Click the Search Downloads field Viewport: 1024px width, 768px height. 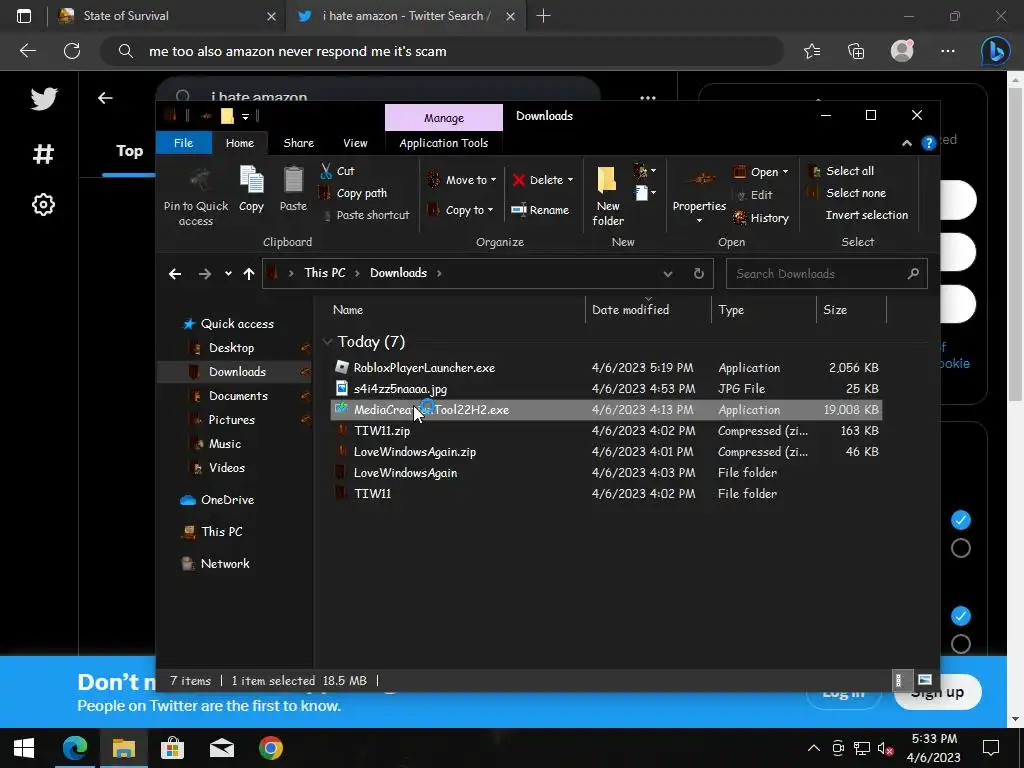pos(827,274)
